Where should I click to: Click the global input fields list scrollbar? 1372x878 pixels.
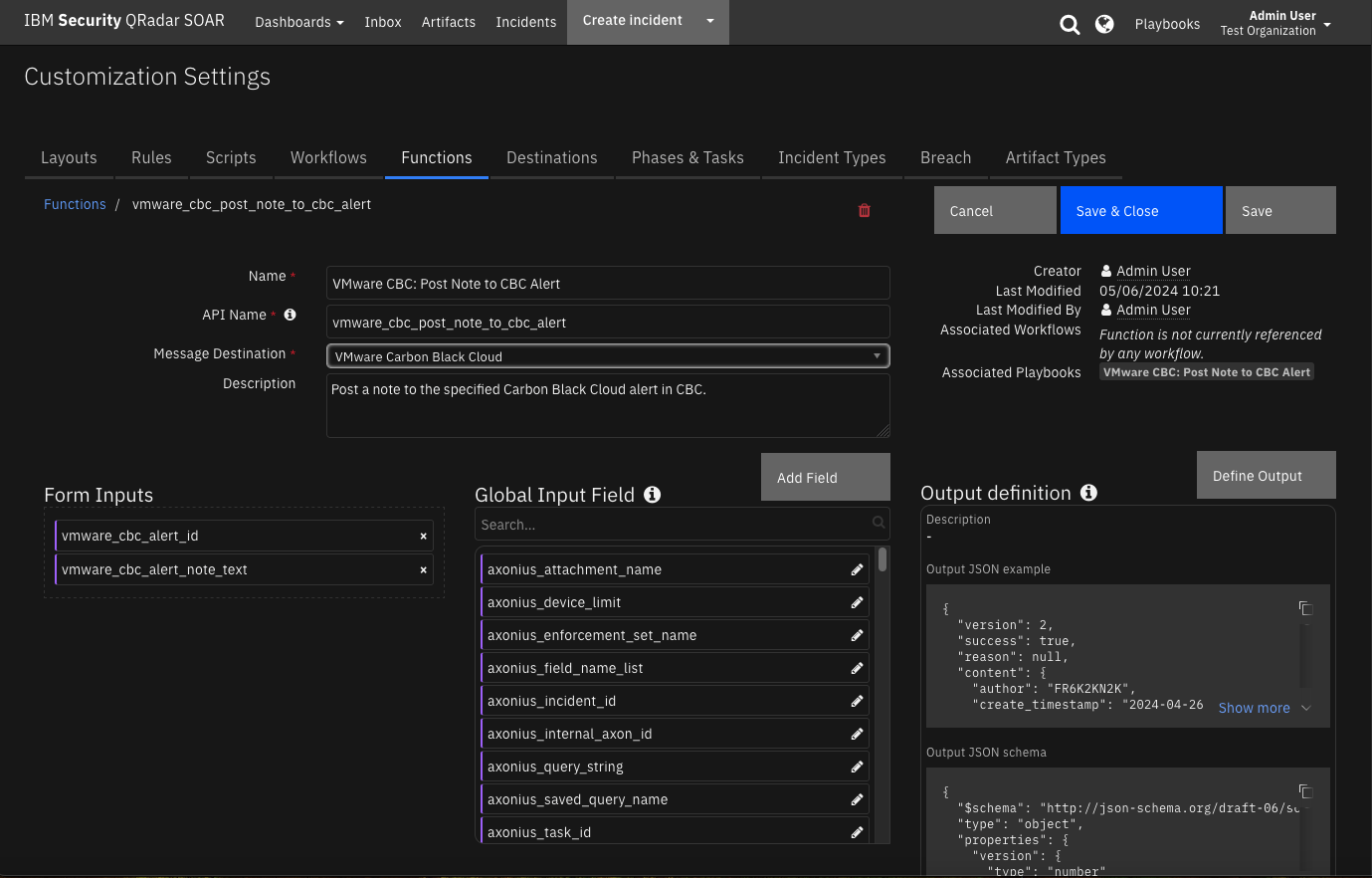[x=882, y=558]
